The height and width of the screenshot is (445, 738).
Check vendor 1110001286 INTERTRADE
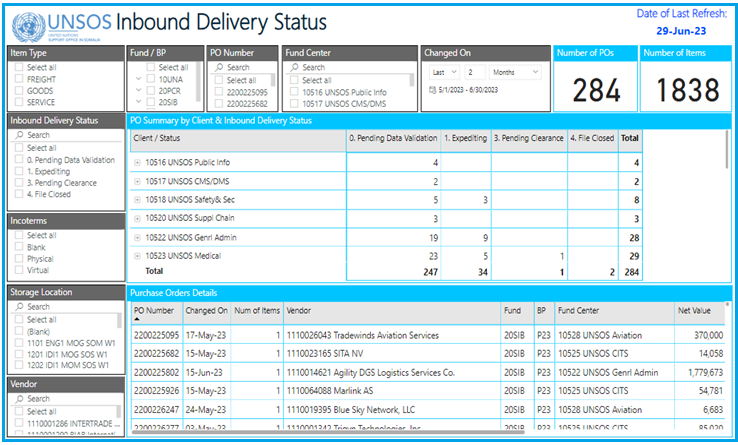[x=19, y=423]
